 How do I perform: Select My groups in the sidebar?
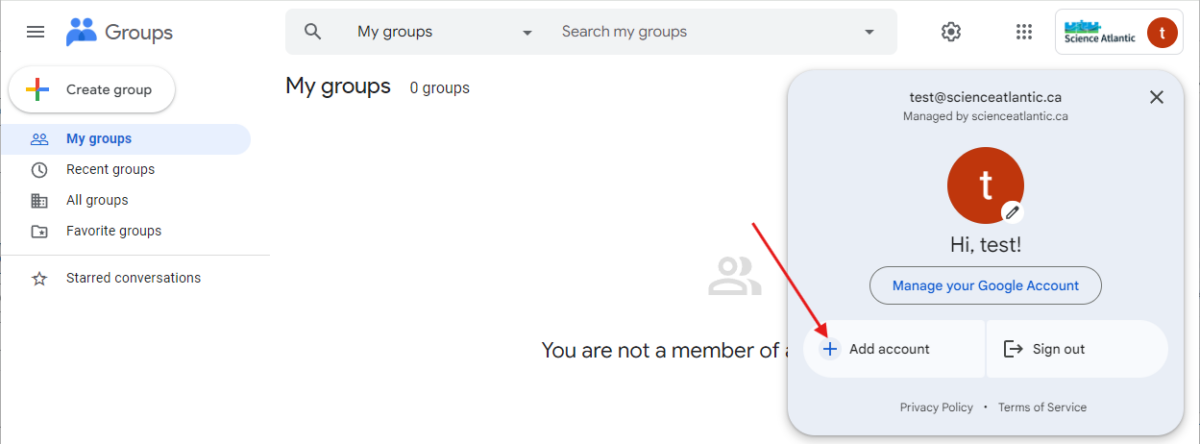coord(99,139)
